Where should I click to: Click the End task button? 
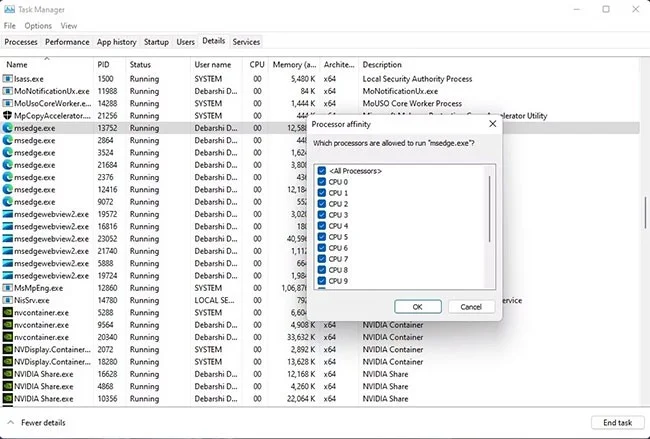tap(610, 423)
